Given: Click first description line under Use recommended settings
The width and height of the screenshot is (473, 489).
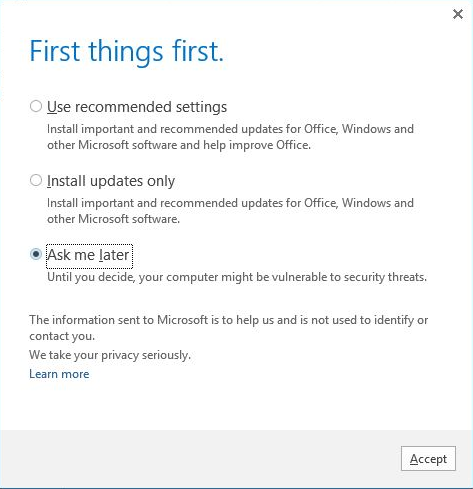Looking at the screenshot, I should pyautogui.click(x=230, y=129).
